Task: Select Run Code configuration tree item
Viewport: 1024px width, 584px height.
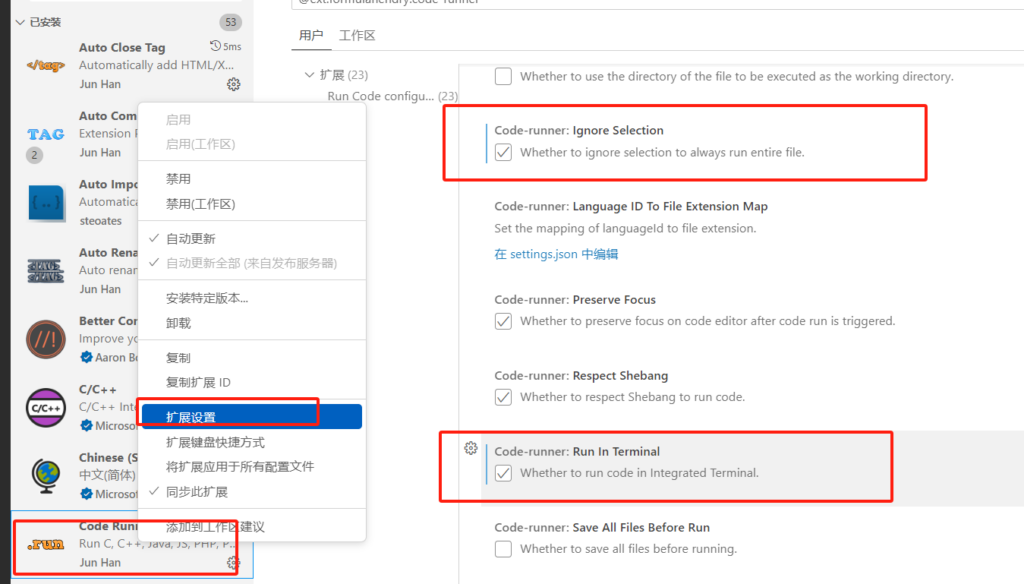Action: click(x=381, y=96)
